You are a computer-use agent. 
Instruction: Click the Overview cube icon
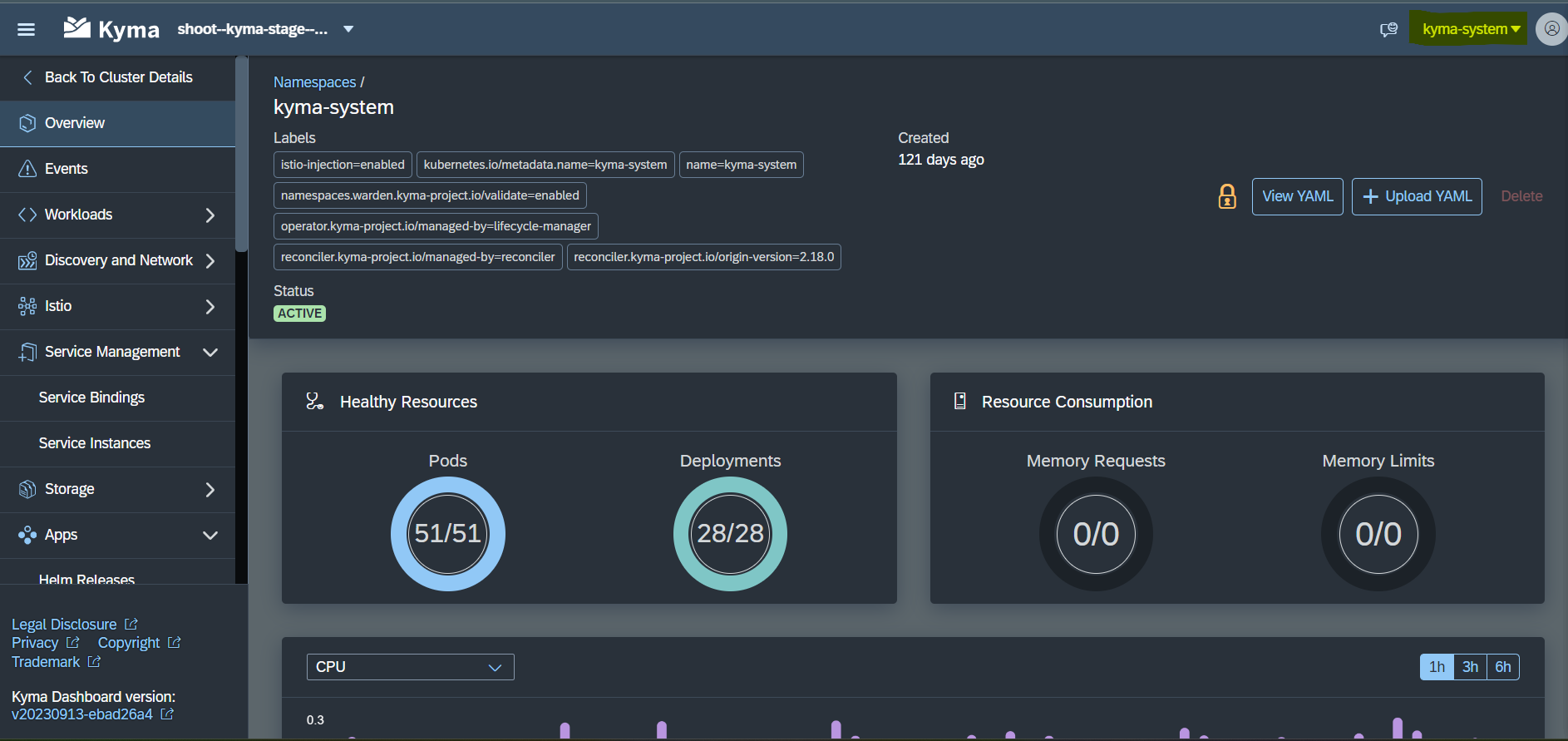(27, 123)
